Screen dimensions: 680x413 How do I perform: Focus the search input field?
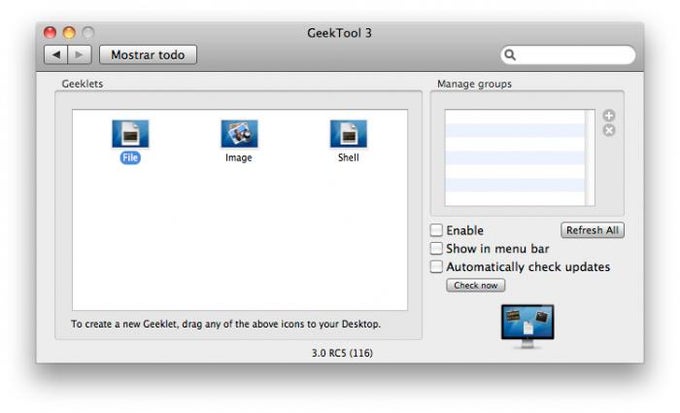568,55
